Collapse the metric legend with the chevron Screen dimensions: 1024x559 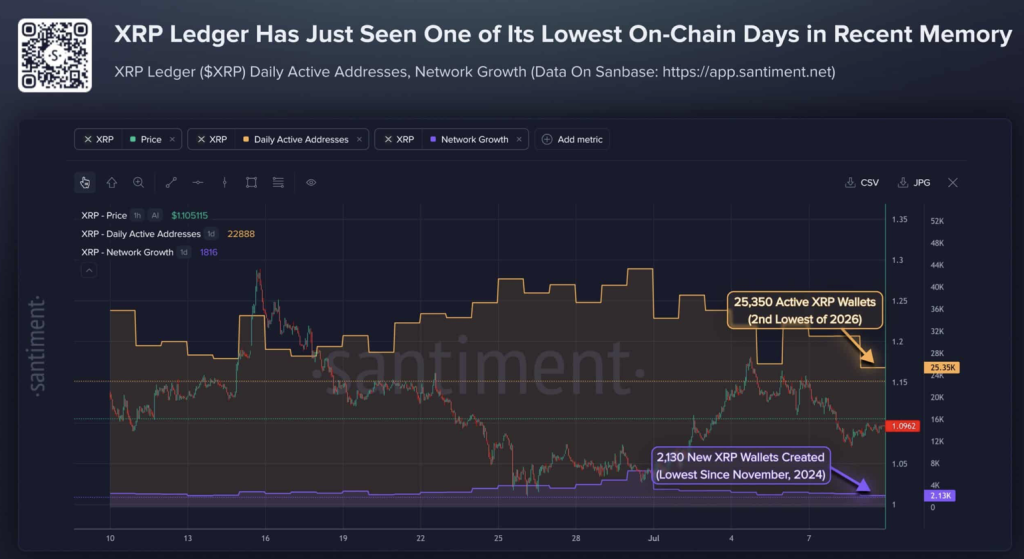89,270
